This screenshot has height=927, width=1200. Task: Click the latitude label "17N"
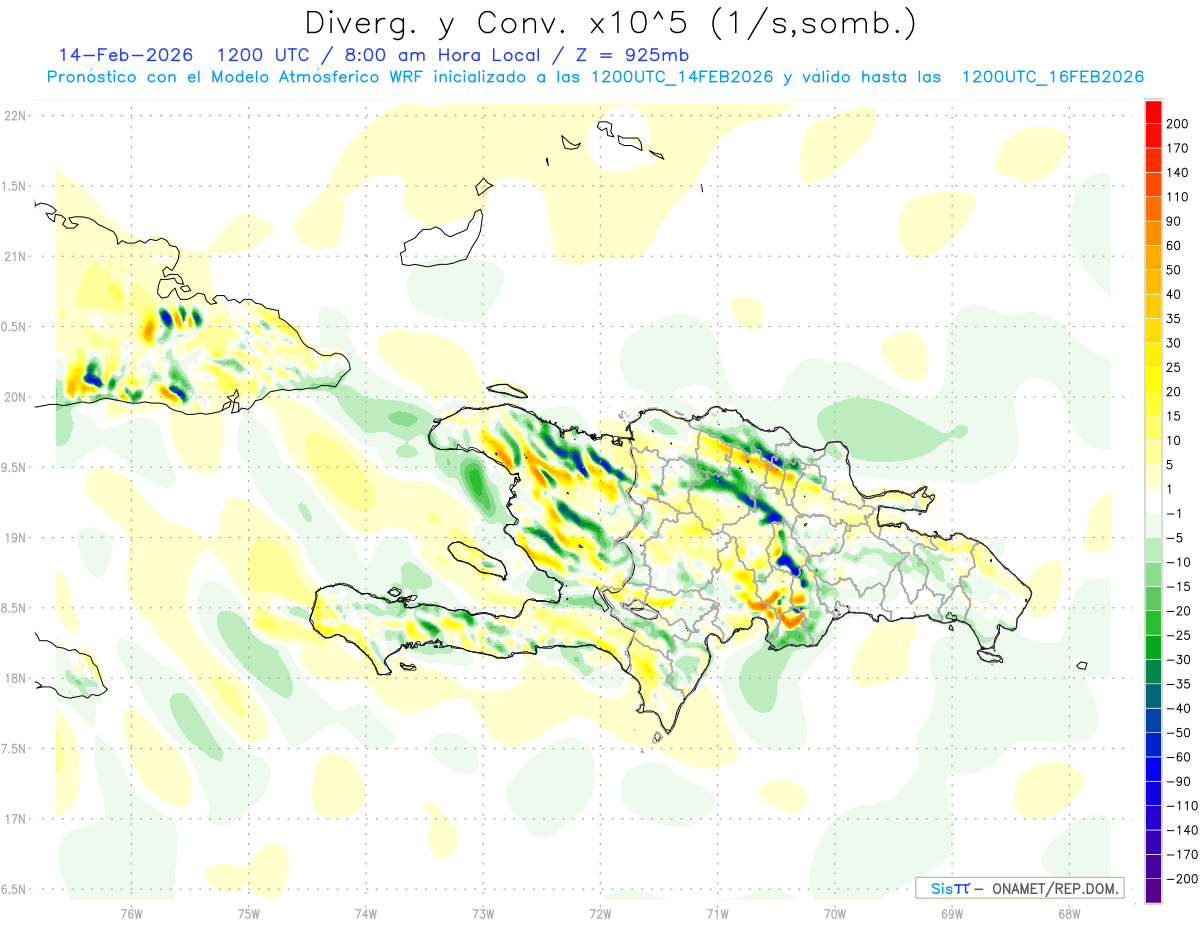14,819
